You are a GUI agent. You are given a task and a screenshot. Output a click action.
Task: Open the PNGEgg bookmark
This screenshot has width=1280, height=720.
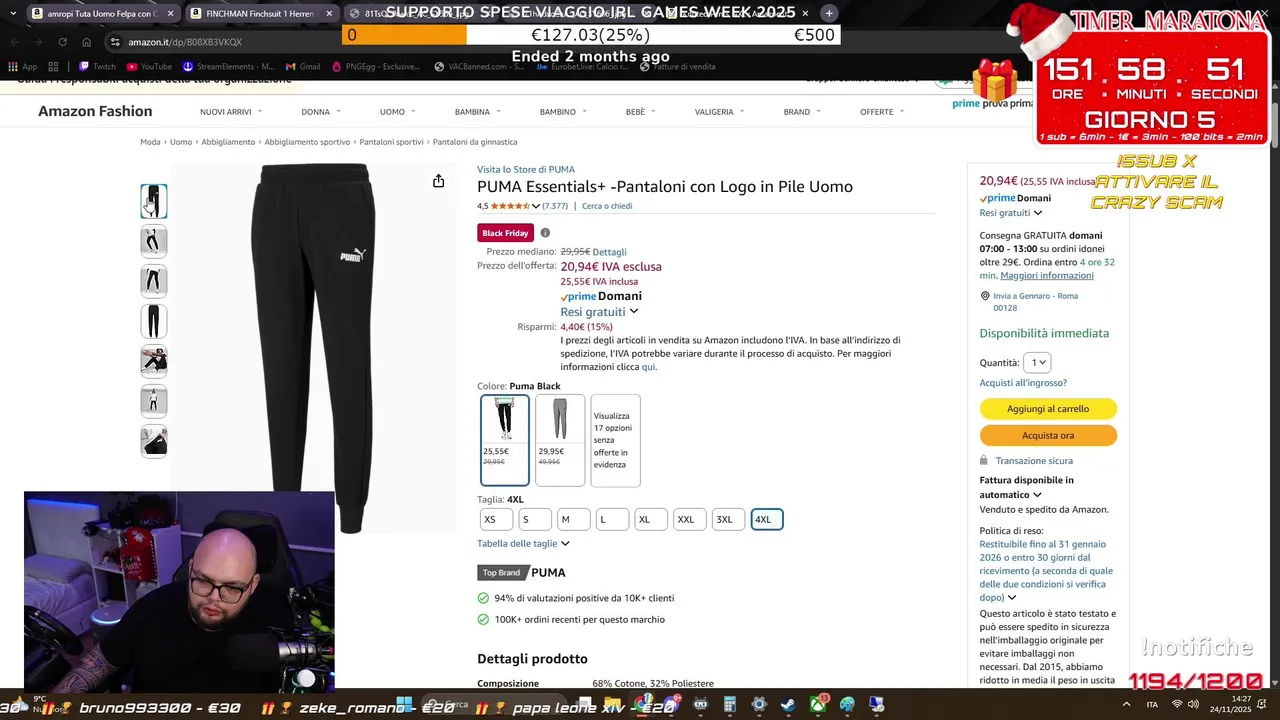[x=374, y=67]
